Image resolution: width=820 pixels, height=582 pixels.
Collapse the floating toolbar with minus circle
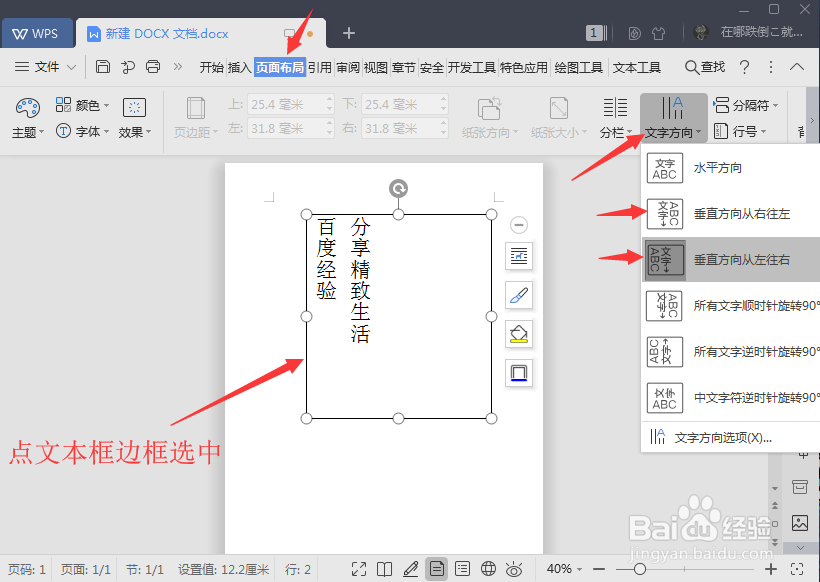pyautogui.click(x=518, y=224)
